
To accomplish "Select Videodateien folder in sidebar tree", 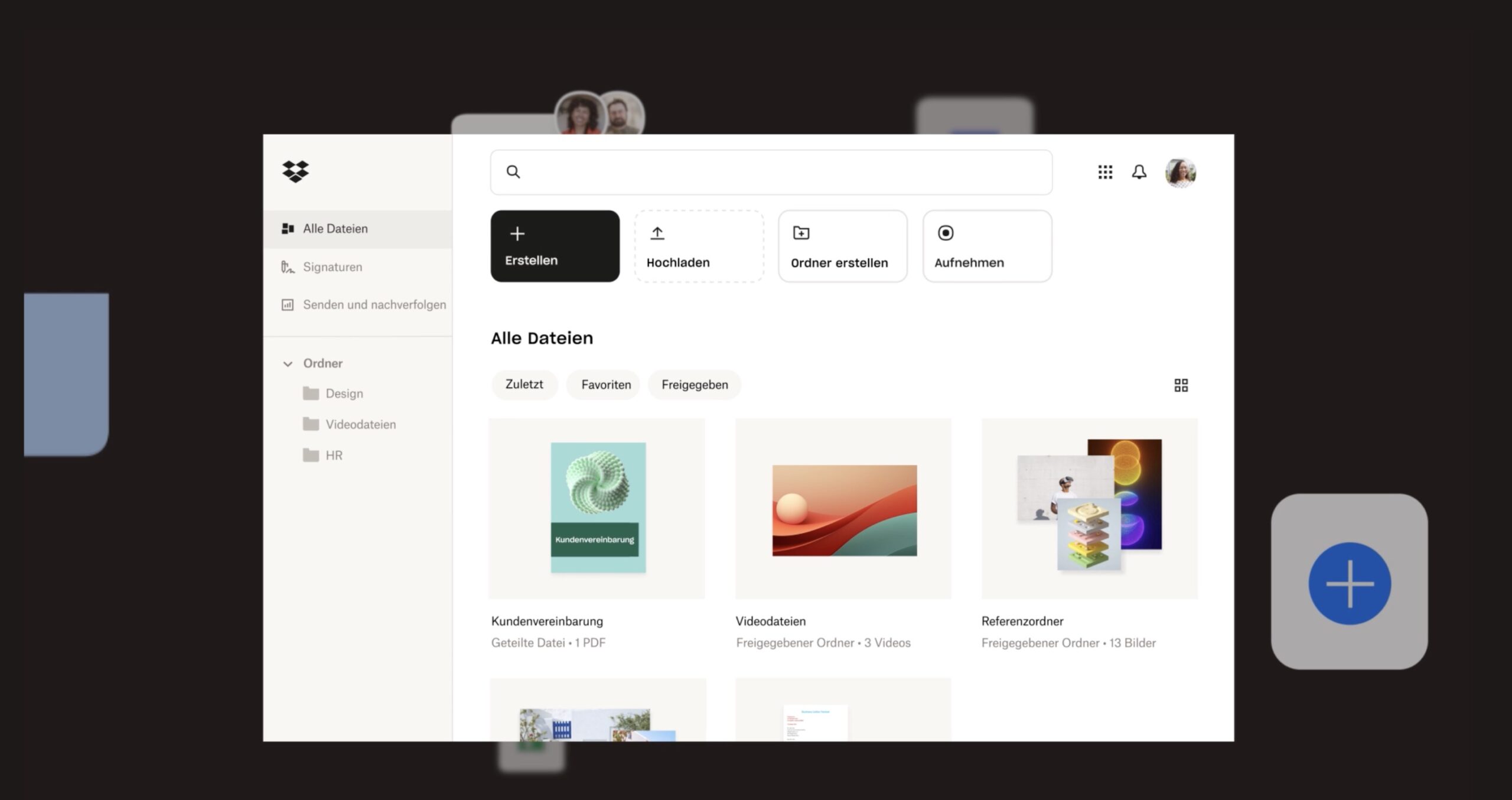I will pos(360,424).
